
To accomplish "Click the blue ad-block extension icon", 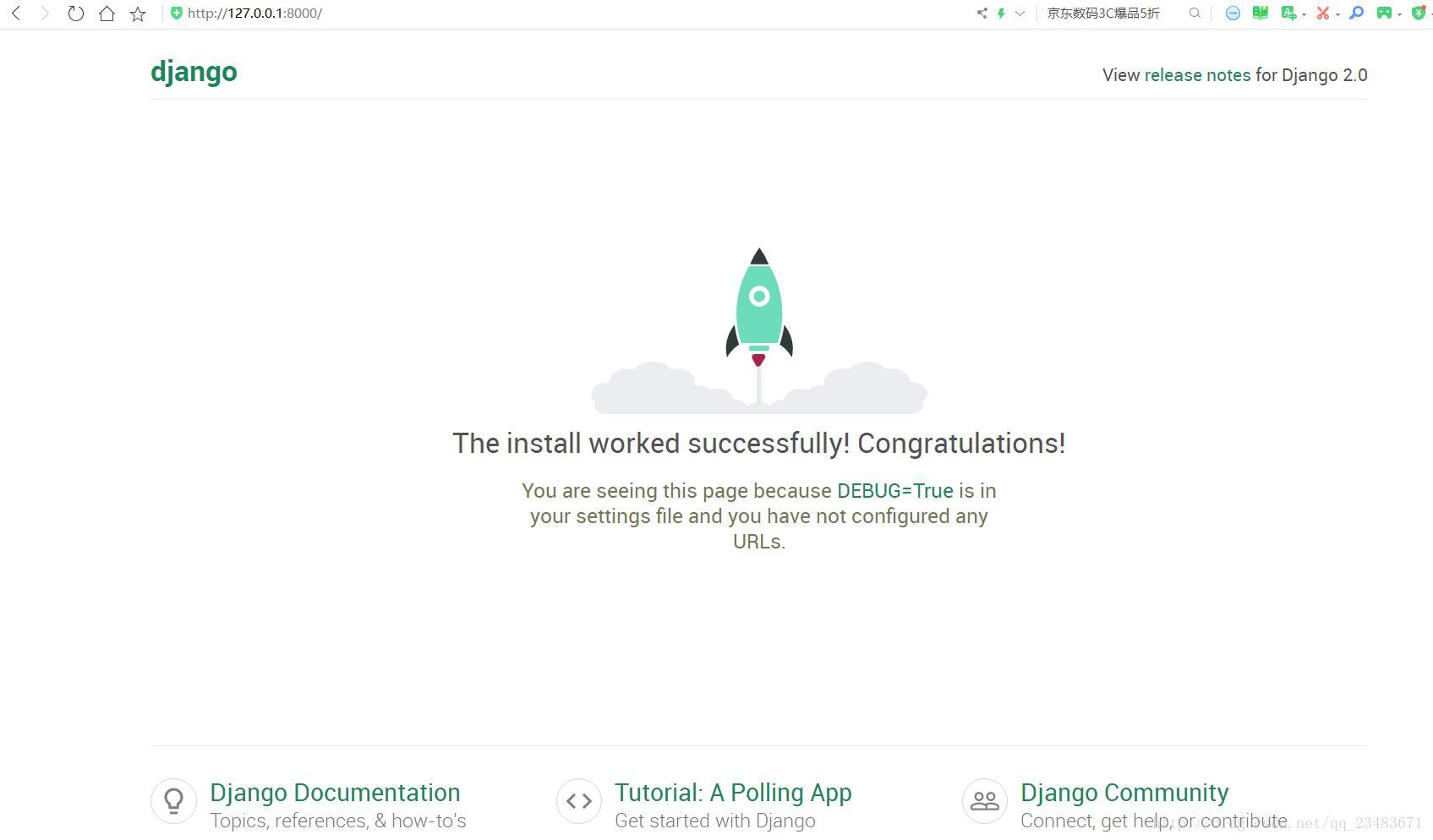I will pos(1233,13).
